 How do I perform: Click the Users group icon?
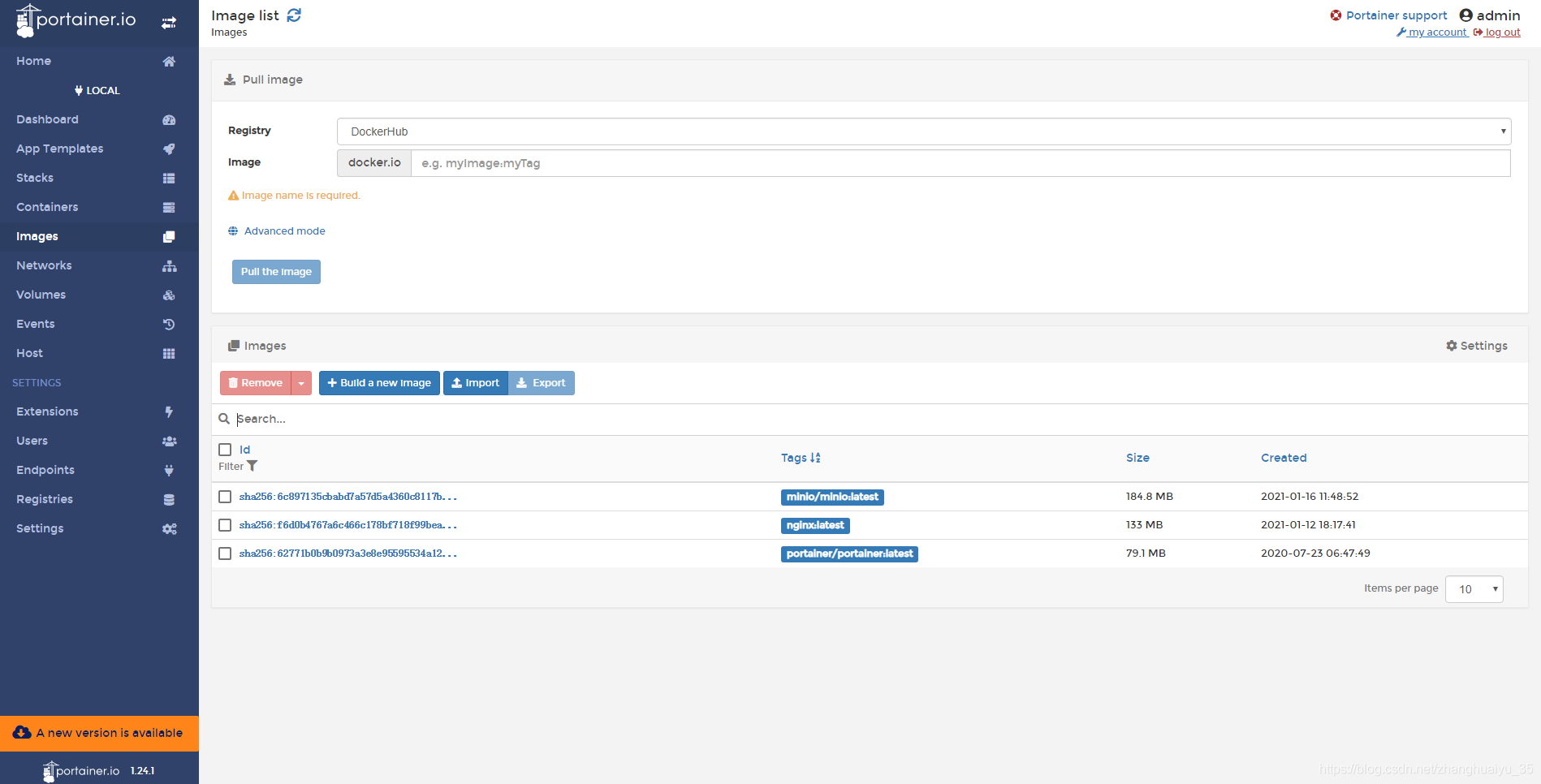(x=169, y=442)
